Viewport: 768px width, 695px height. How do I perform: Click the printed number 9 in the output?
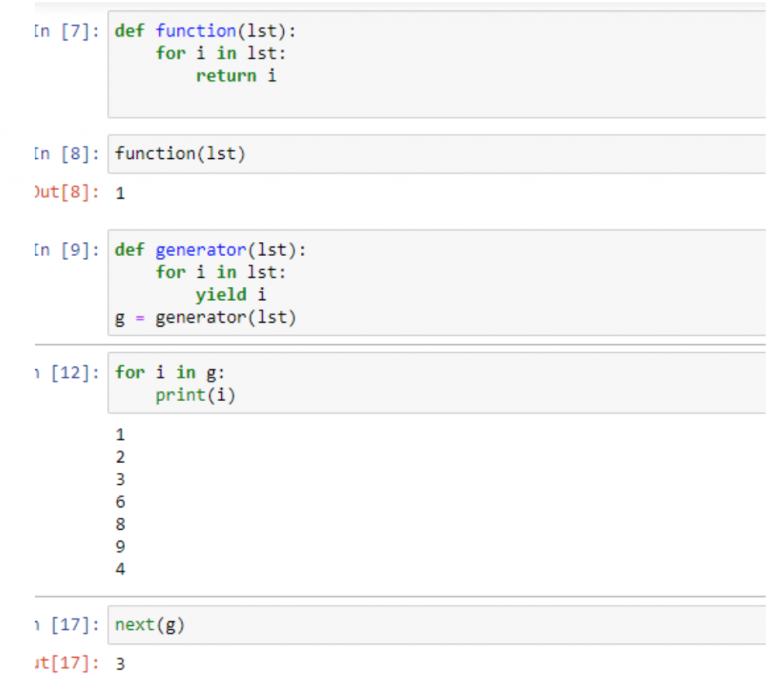pyautogui.click(x=121, y=547)
